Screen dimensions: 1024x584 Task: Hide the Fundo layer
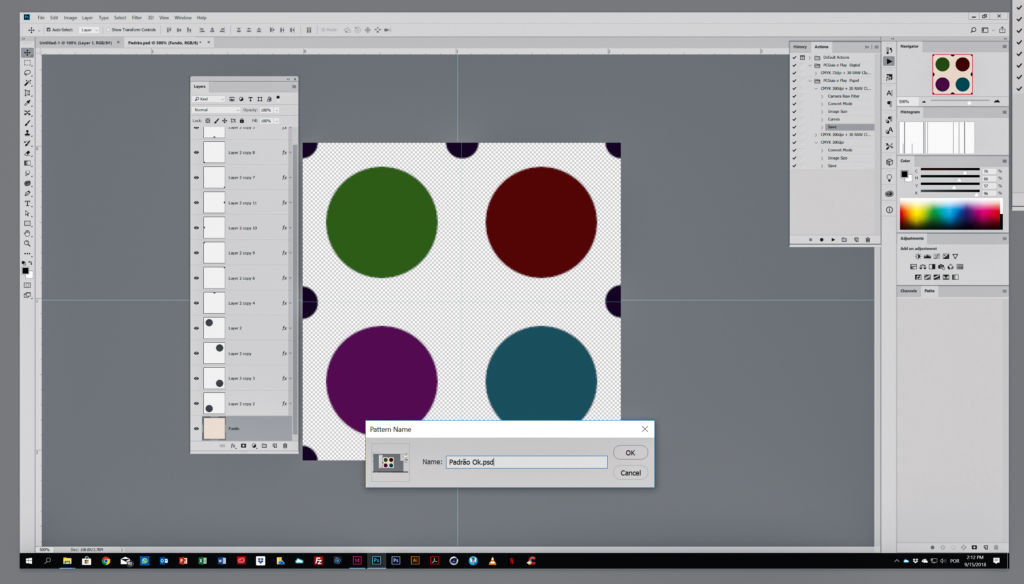point(197,429)
